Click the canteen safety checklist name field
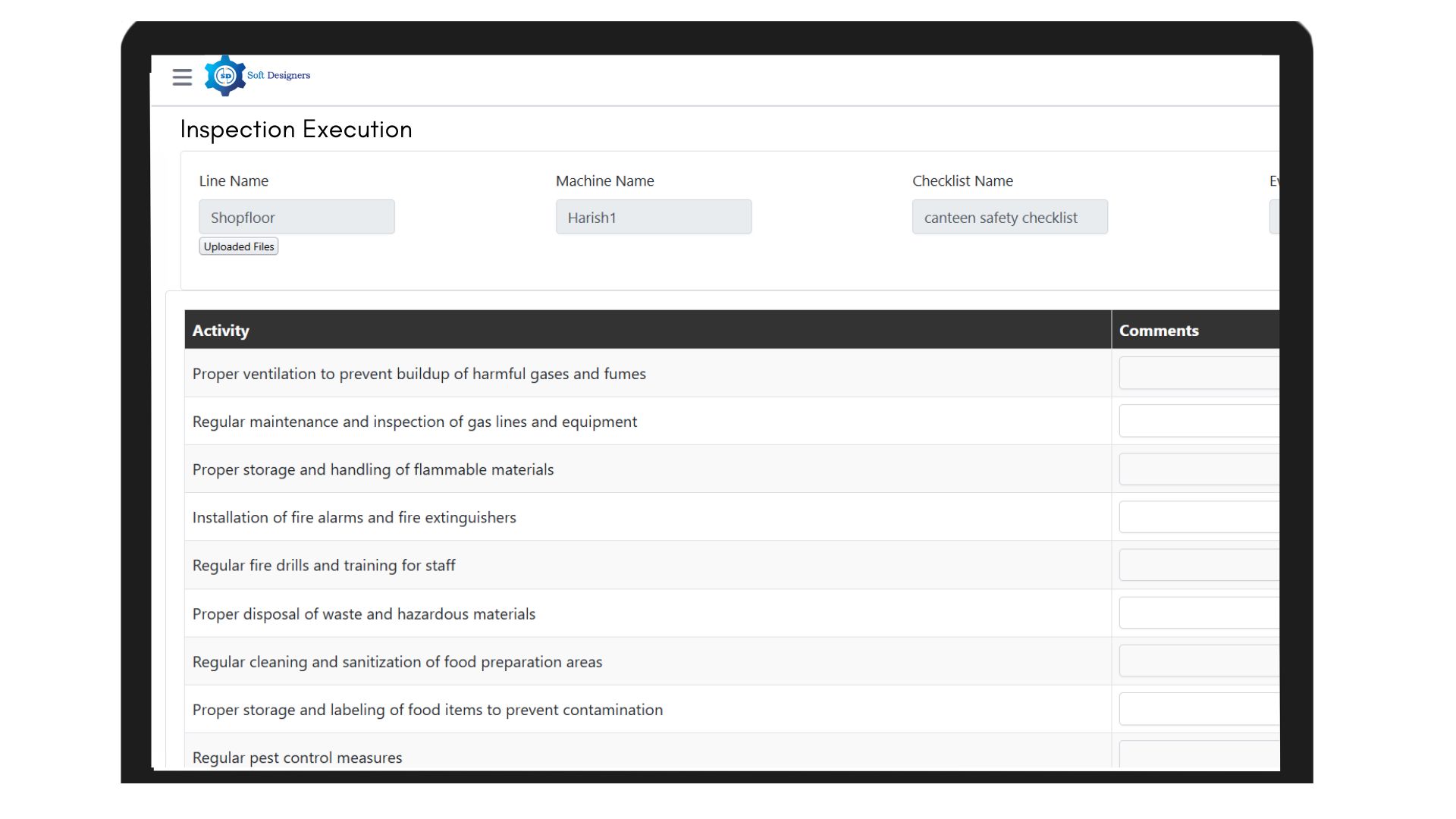1456x819 pixels. (x=1009, y=217)
